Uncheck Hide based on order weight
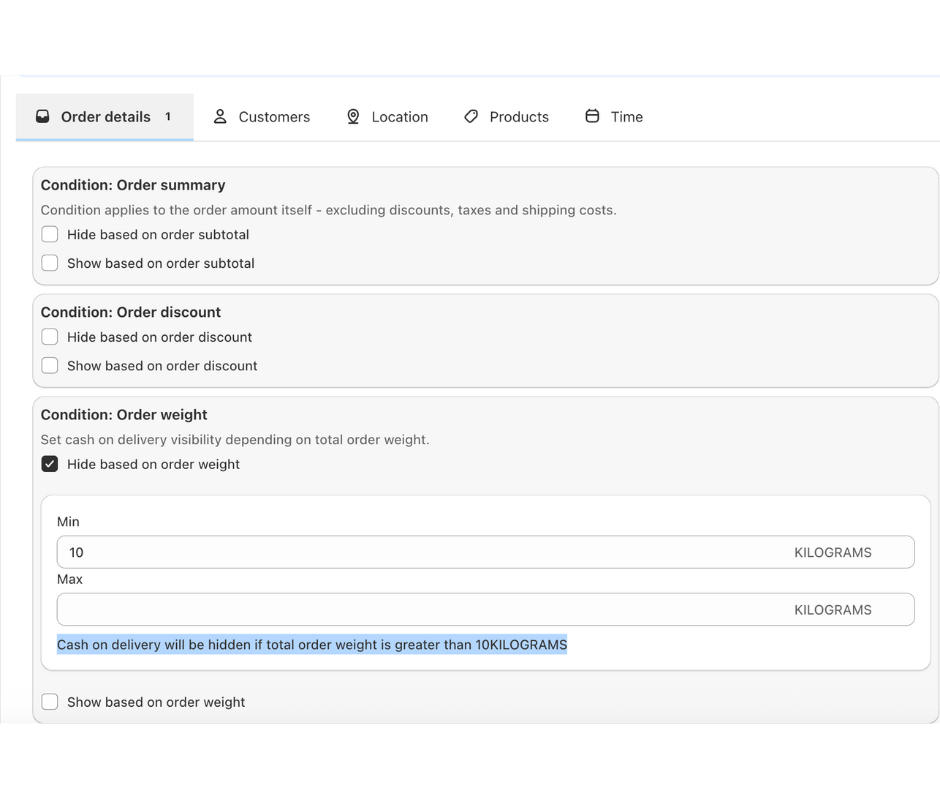This screenshot has width=940, height=788. [50, 464]
